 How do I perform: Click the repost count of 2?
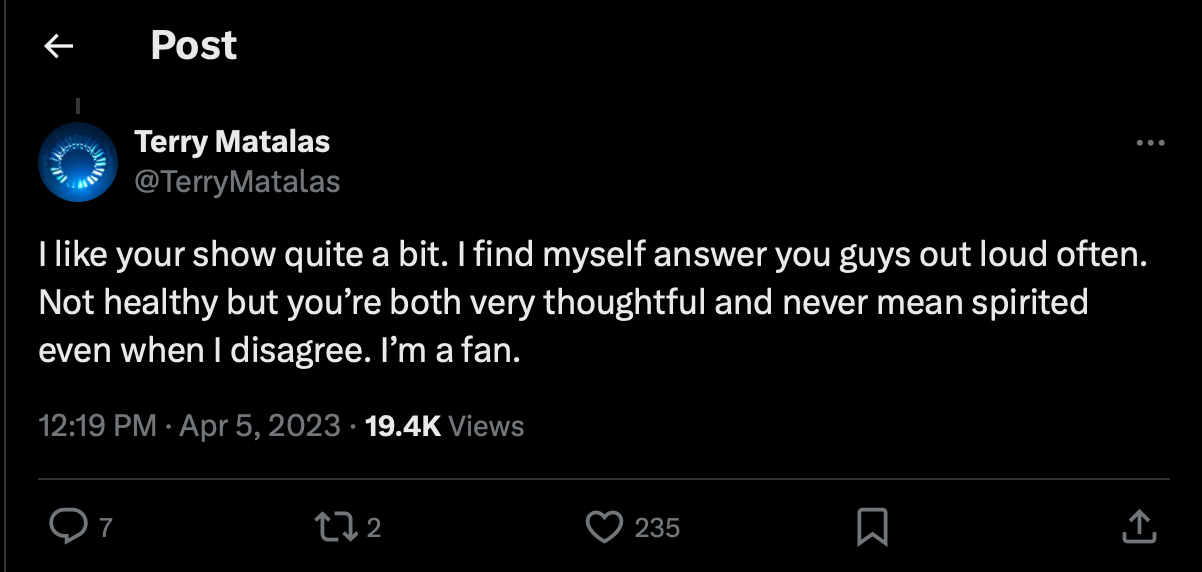click(373, 527)
